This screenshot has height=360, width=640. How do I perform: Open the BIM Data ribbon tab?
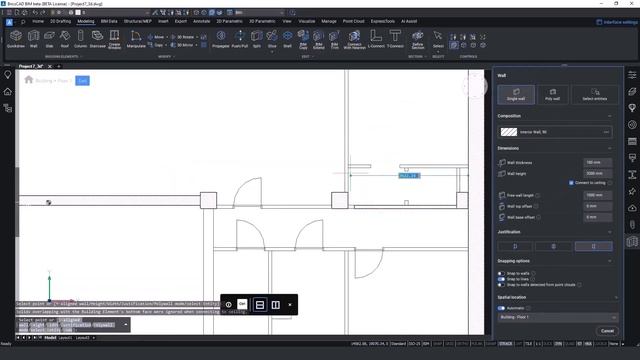(x=109, y=21)
